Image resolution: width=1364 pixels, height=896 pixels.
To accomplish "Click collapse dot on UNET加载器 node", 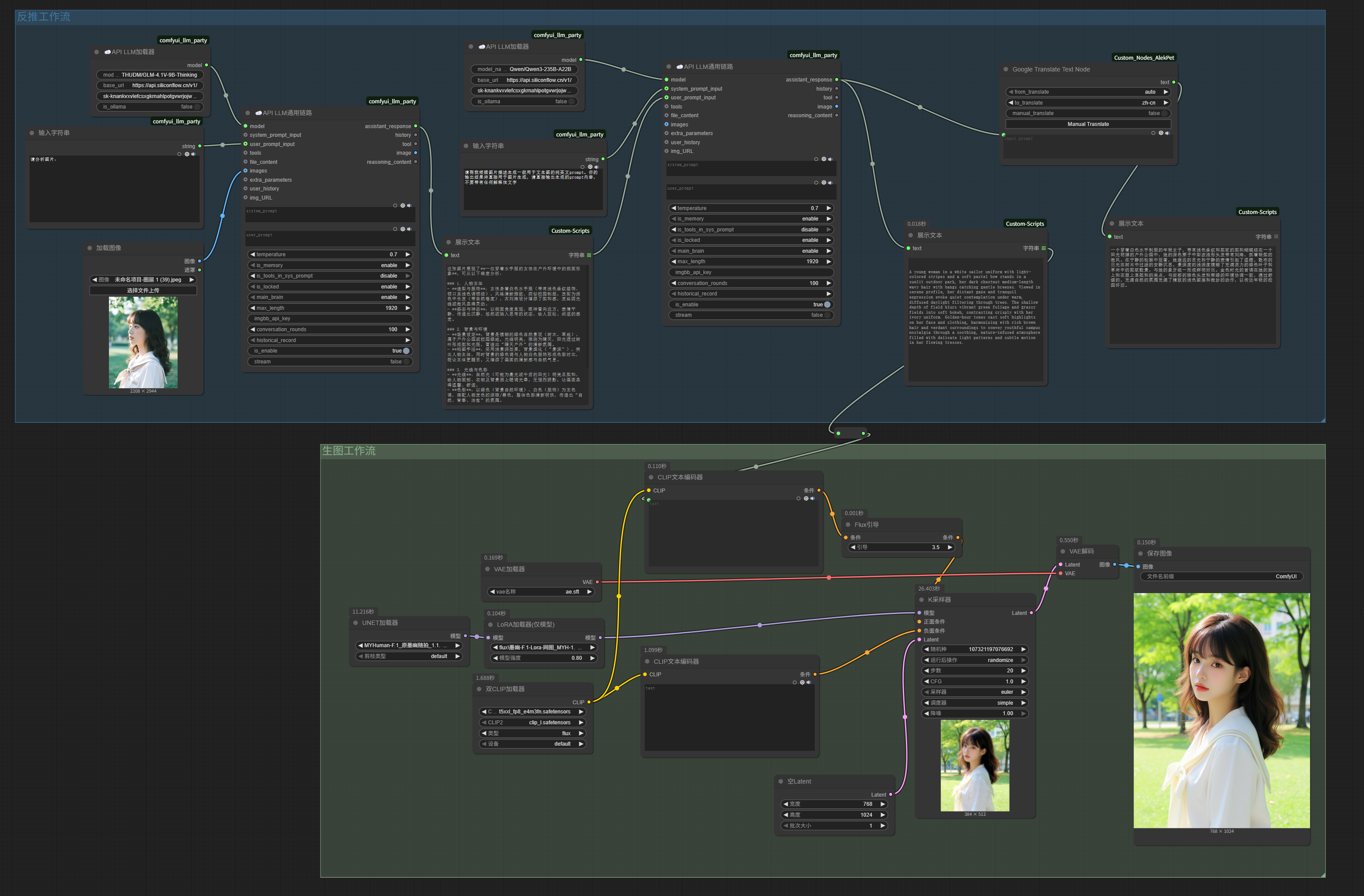I will [355, 623].
